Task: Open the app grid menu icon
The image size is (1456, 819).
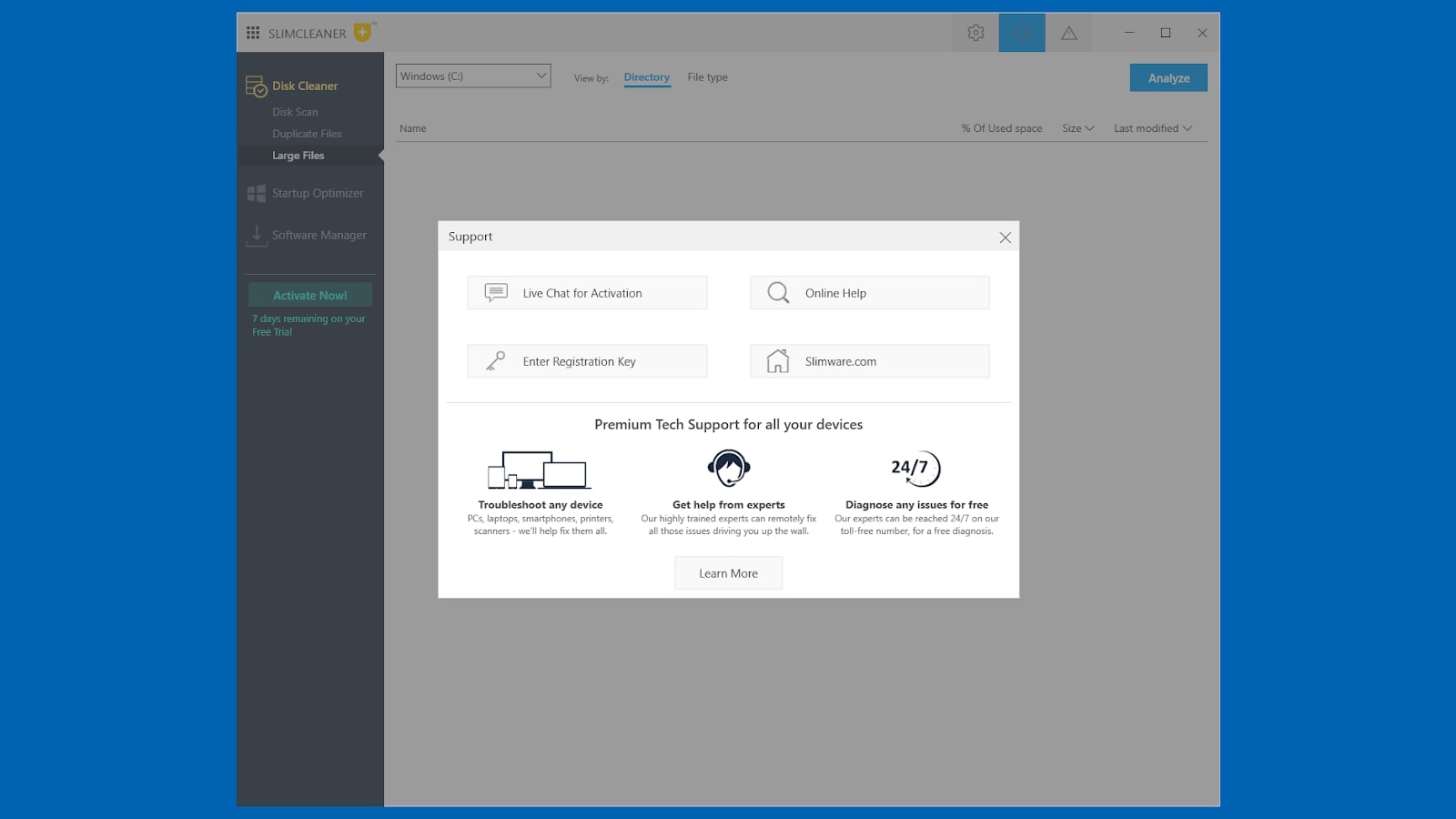Action: 253,33
